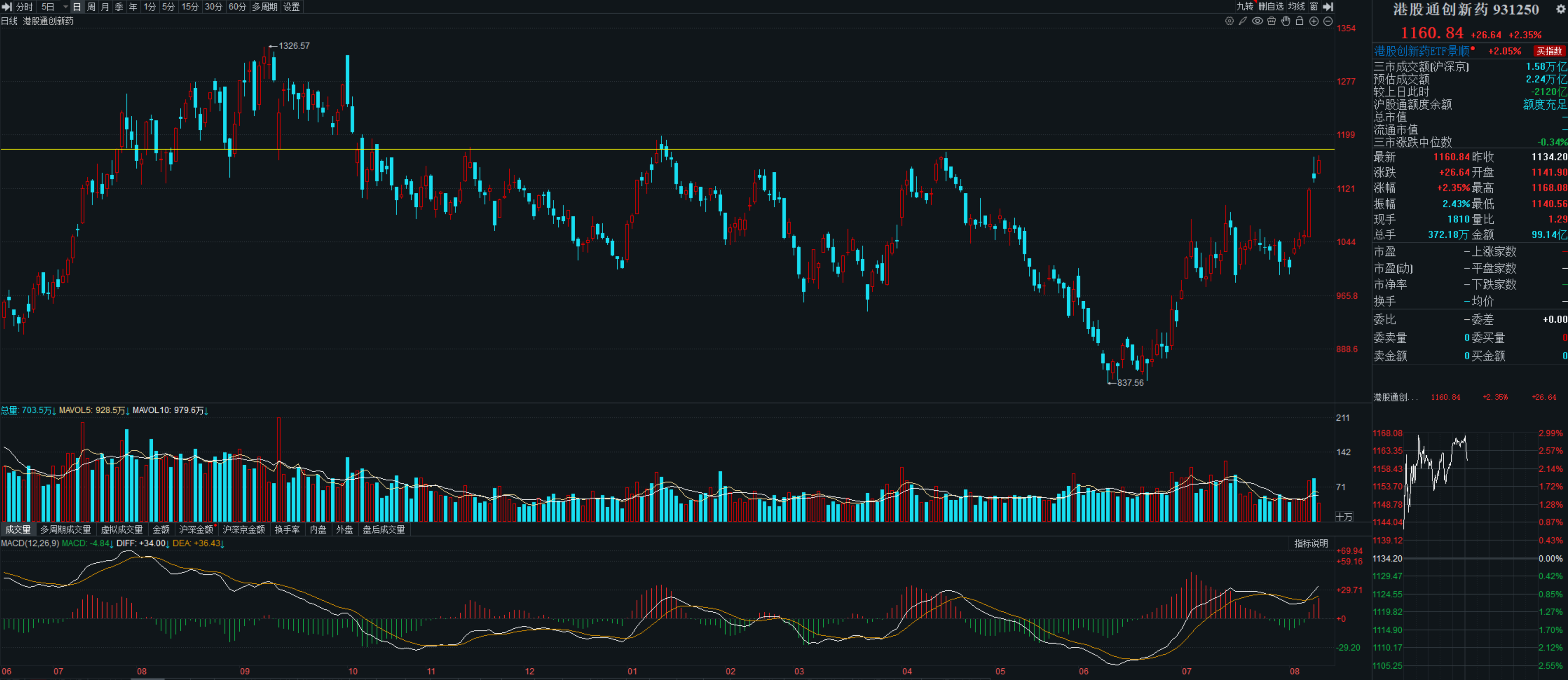Switch to the 周 weekly chart tab

91,7
